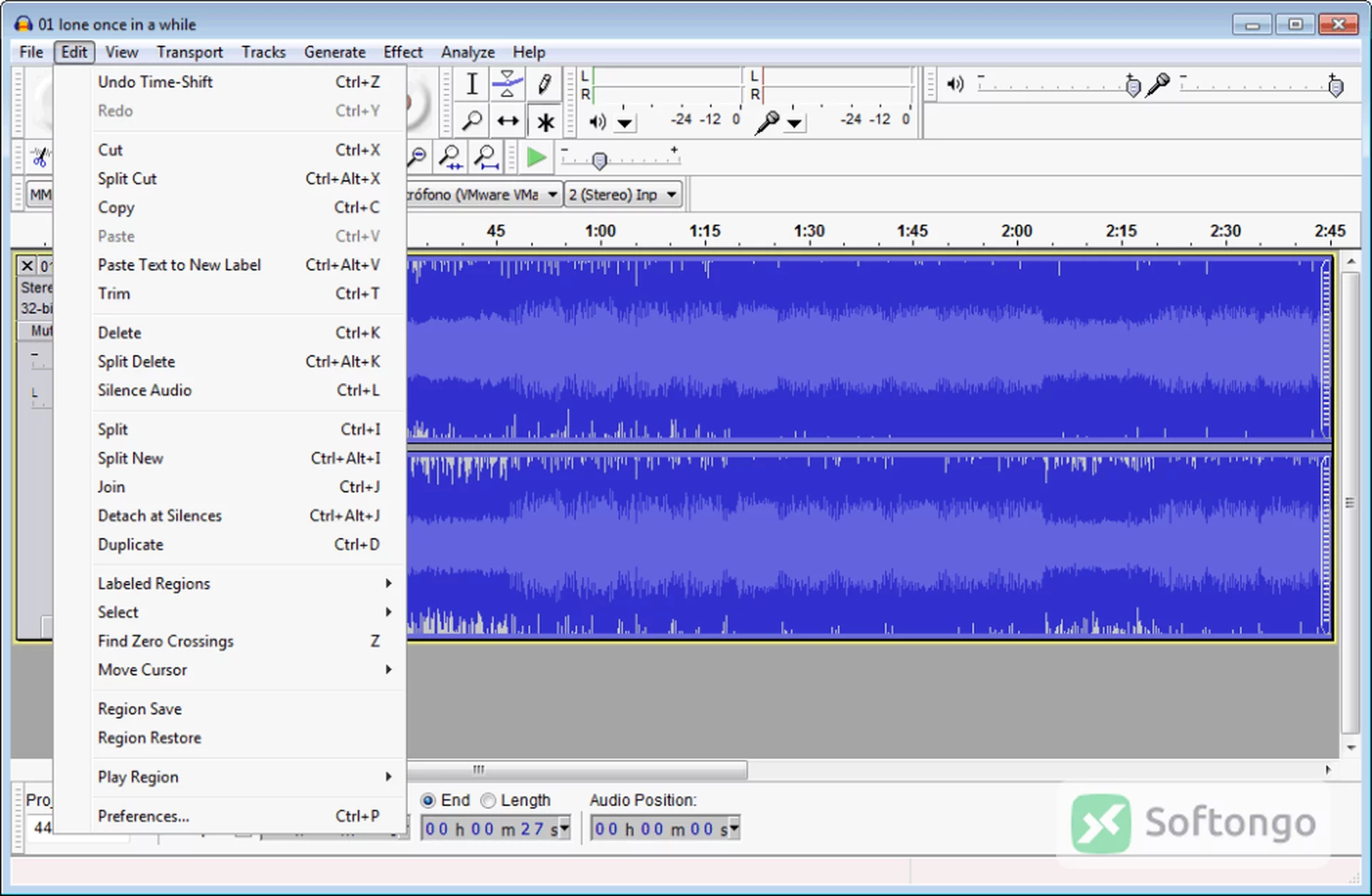Select the Time Shift tool

pos(507,121)
